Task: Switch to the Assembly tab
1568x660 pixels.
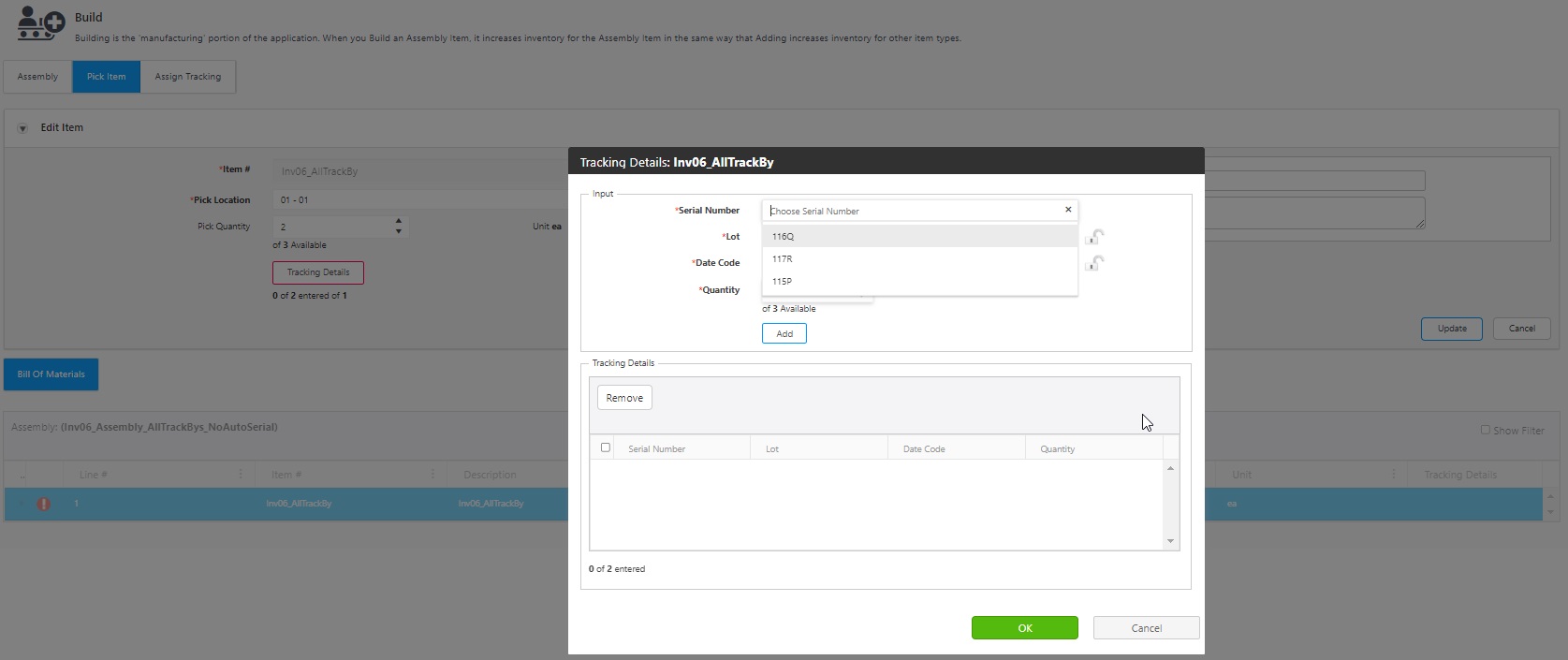Action: point(37,77)
